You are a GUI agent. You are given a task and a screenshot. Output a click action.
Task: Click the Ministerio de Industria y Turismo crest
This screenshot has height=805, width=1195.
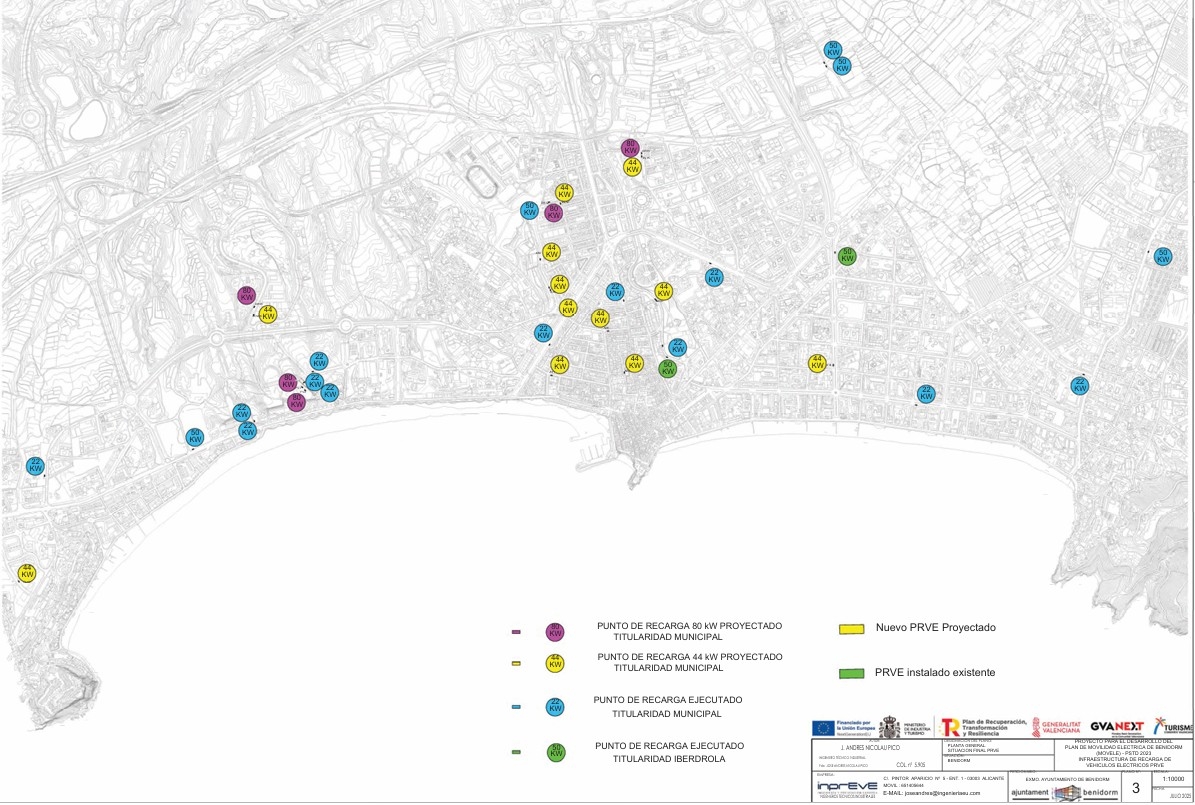click(889, 727)
